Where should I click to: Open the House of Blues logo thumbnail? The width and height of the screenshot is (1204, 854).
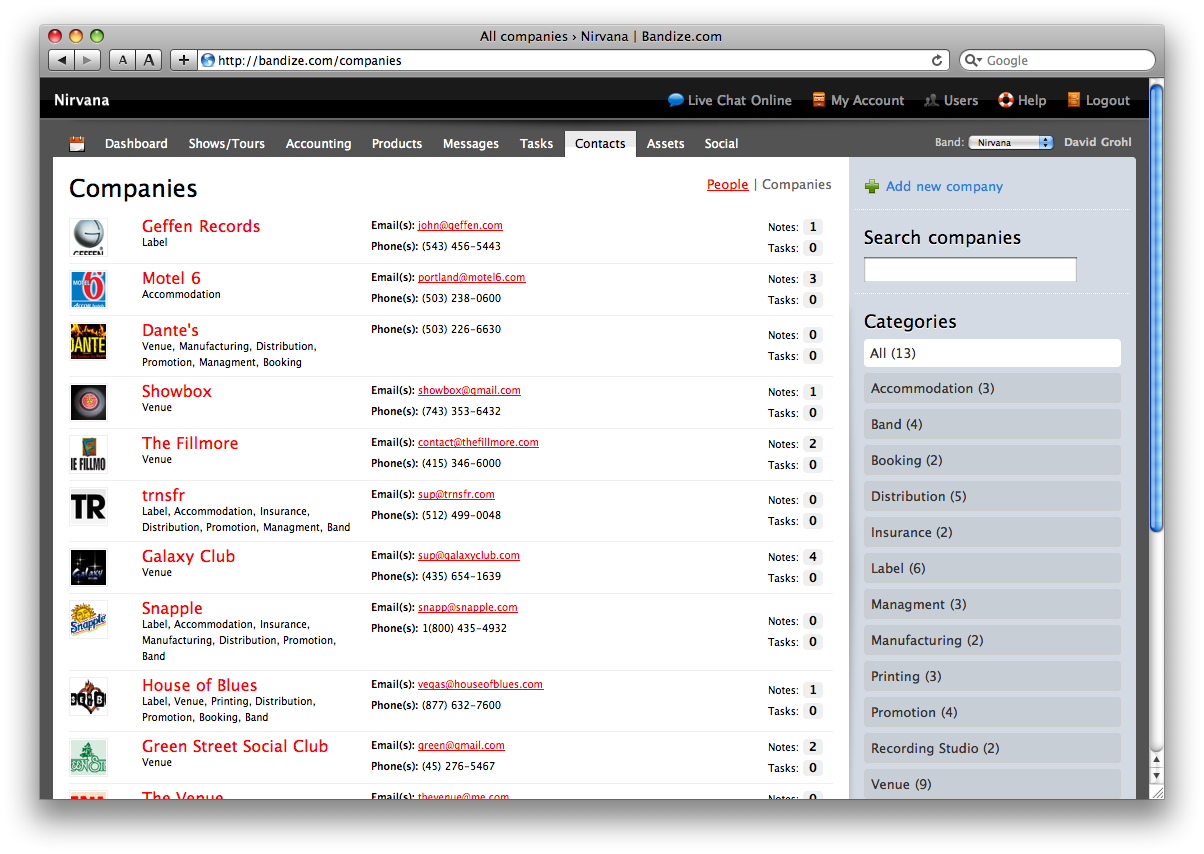pos(88,696)
